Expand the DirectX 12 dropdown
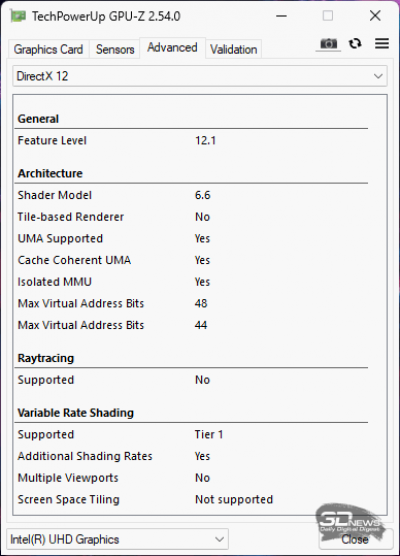 coord(200,76)
